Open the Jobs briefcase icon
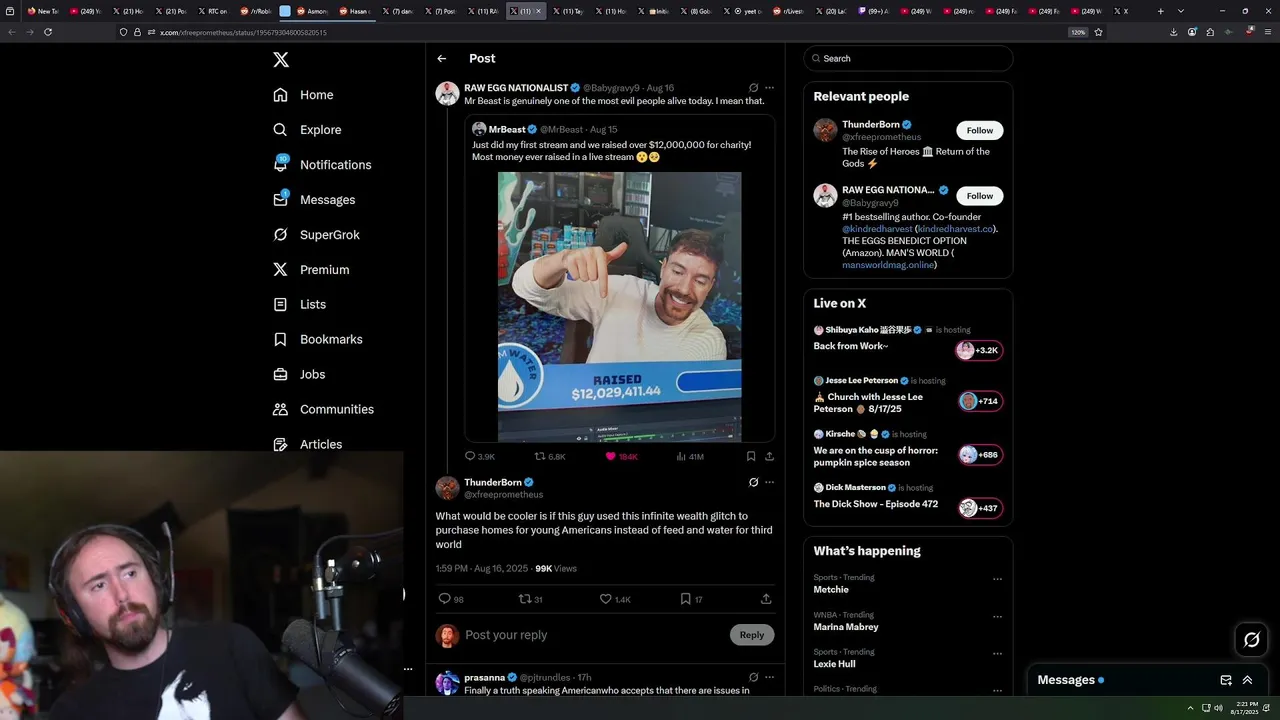The height and width of the screenshot is (720, 1280). click(x=280, y=374)
